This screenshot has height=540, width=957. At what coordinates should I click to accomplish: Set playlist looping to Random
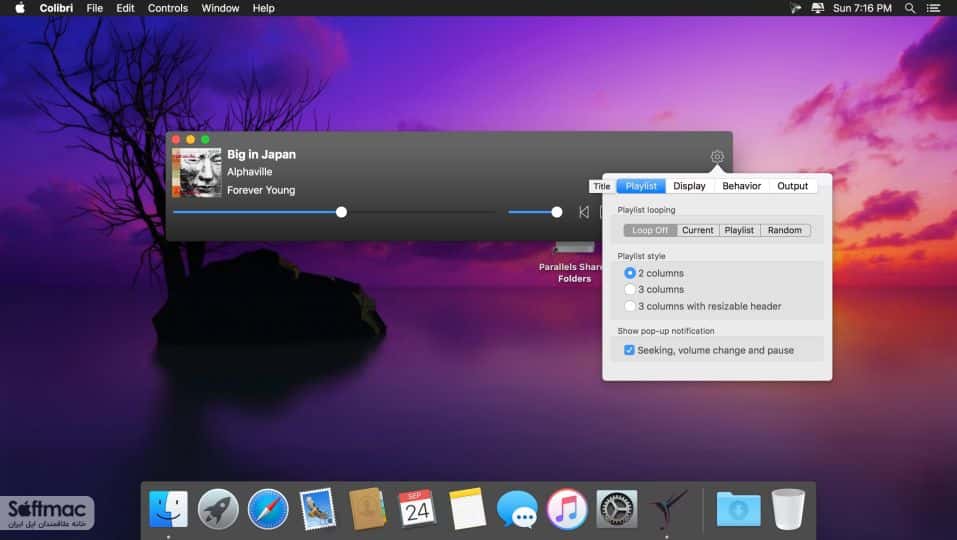pos(785,230)
